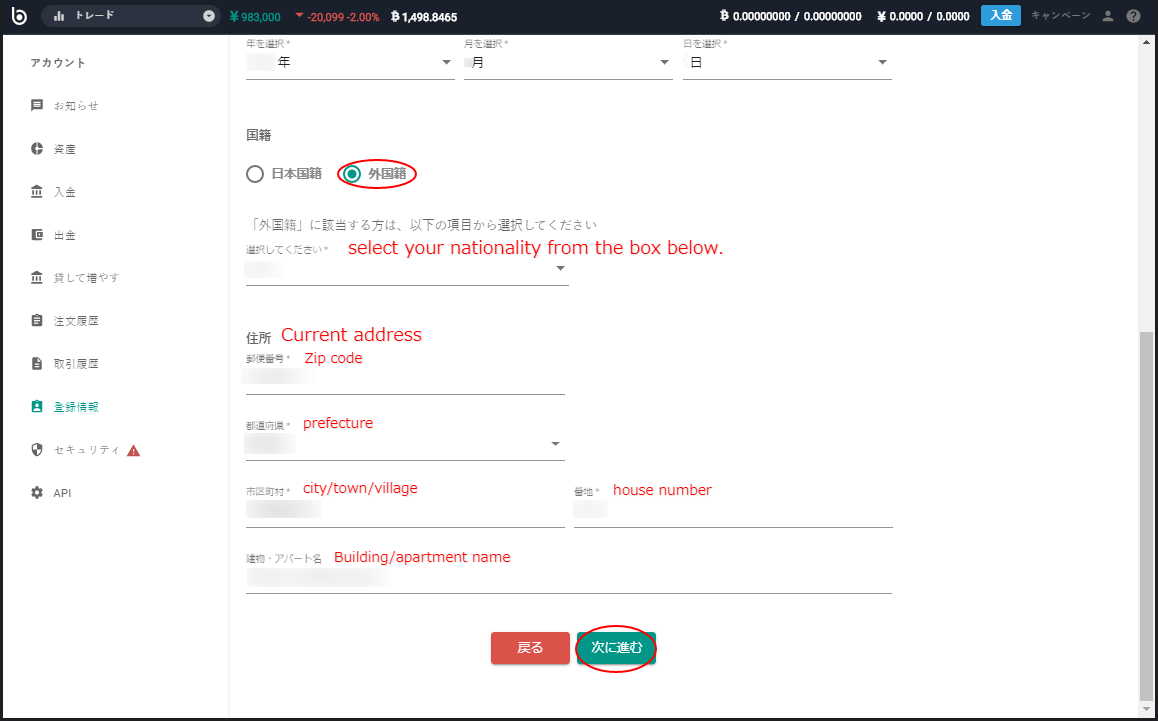Open the birth month 月 dropdown
1158x721 pixels.
(x=568, y=63)
